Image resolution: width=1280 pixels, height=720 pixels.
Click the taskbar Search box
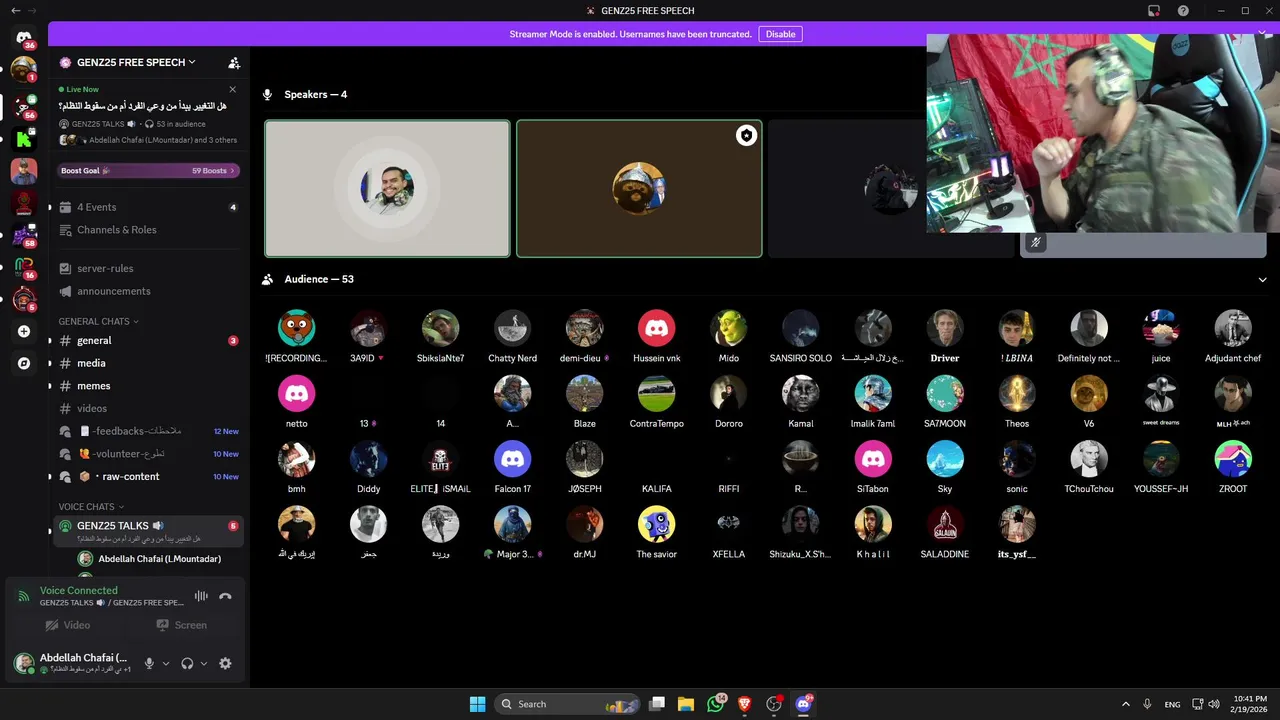coord(567,704)
